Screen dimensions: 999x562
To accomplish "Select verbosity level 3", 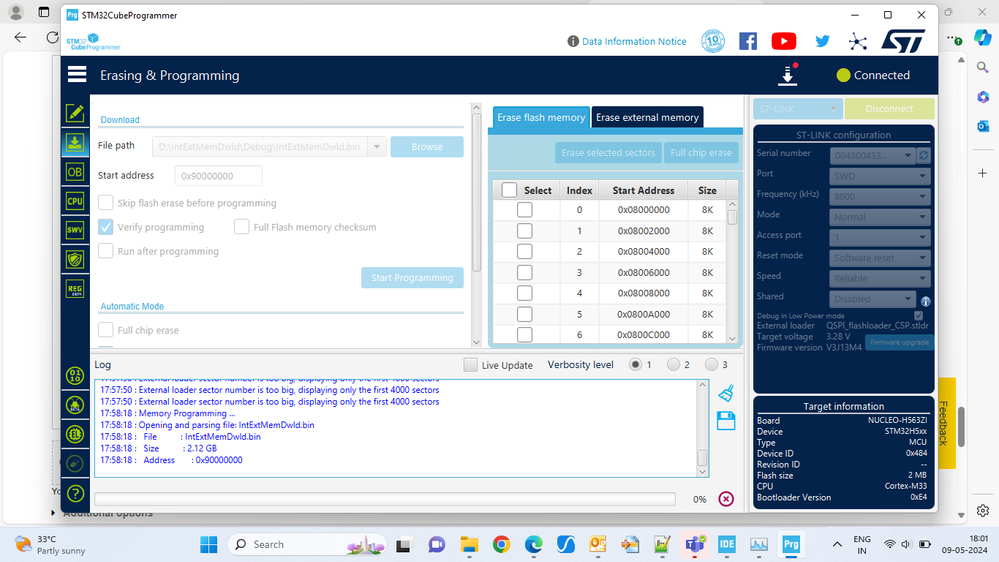I will (712, 364).
